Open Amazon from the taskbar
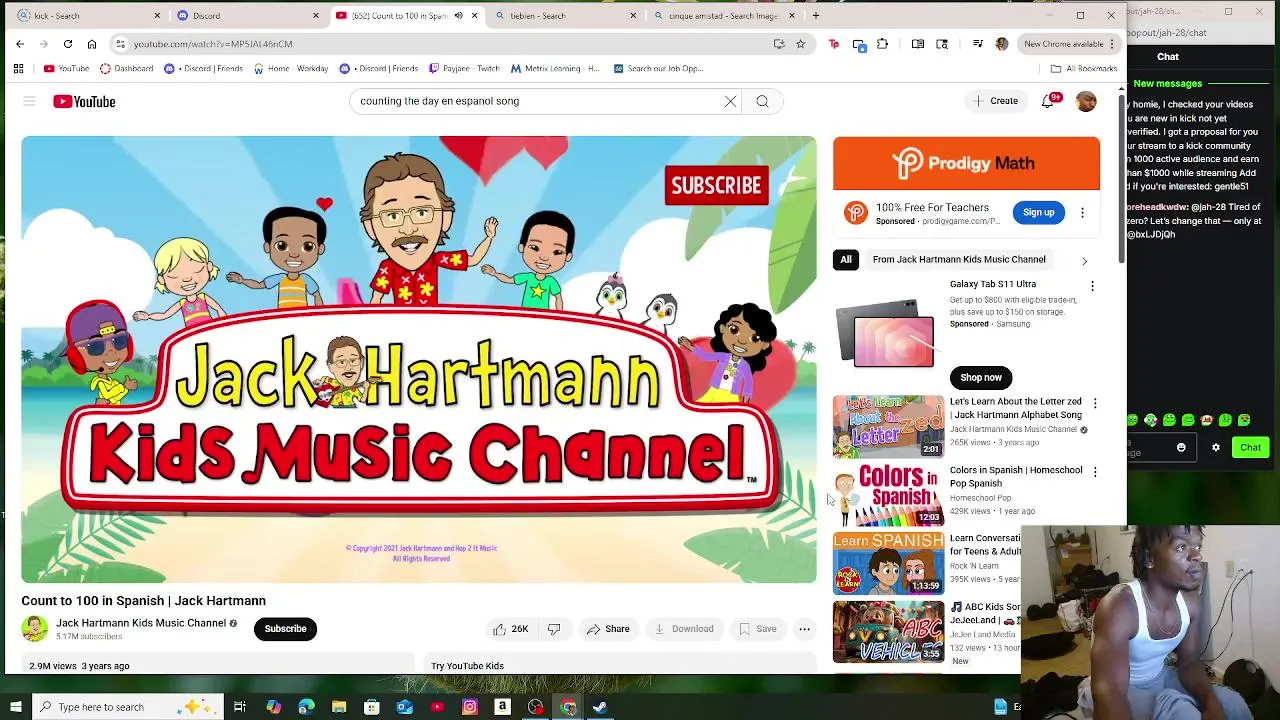 click(502, 707)
